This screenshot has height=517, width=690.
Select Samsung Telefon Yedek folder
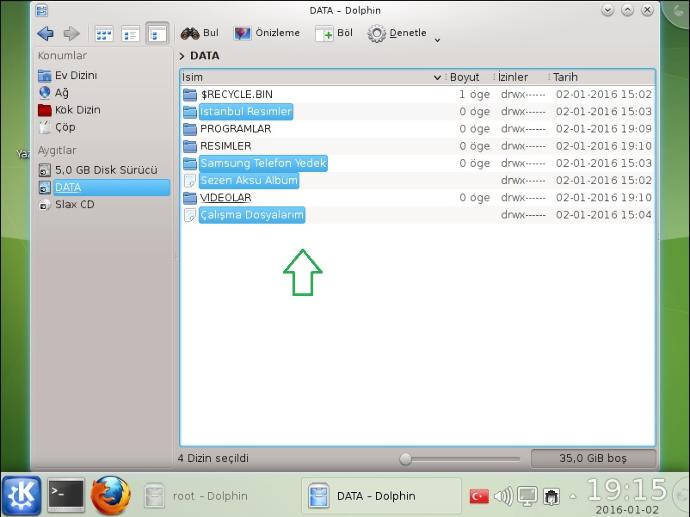pyautogui.click(x=263, y=163)
